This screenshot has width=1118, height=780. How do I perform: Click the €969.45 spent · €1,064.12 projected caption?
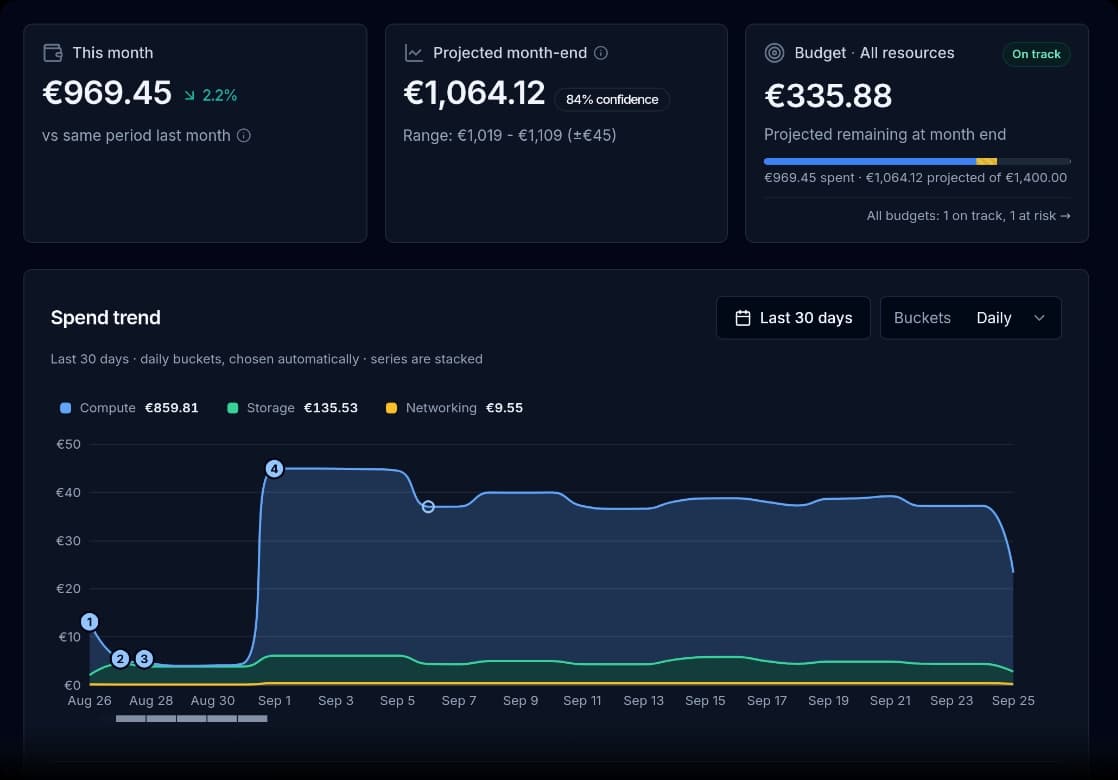click(x=916, y=178)
